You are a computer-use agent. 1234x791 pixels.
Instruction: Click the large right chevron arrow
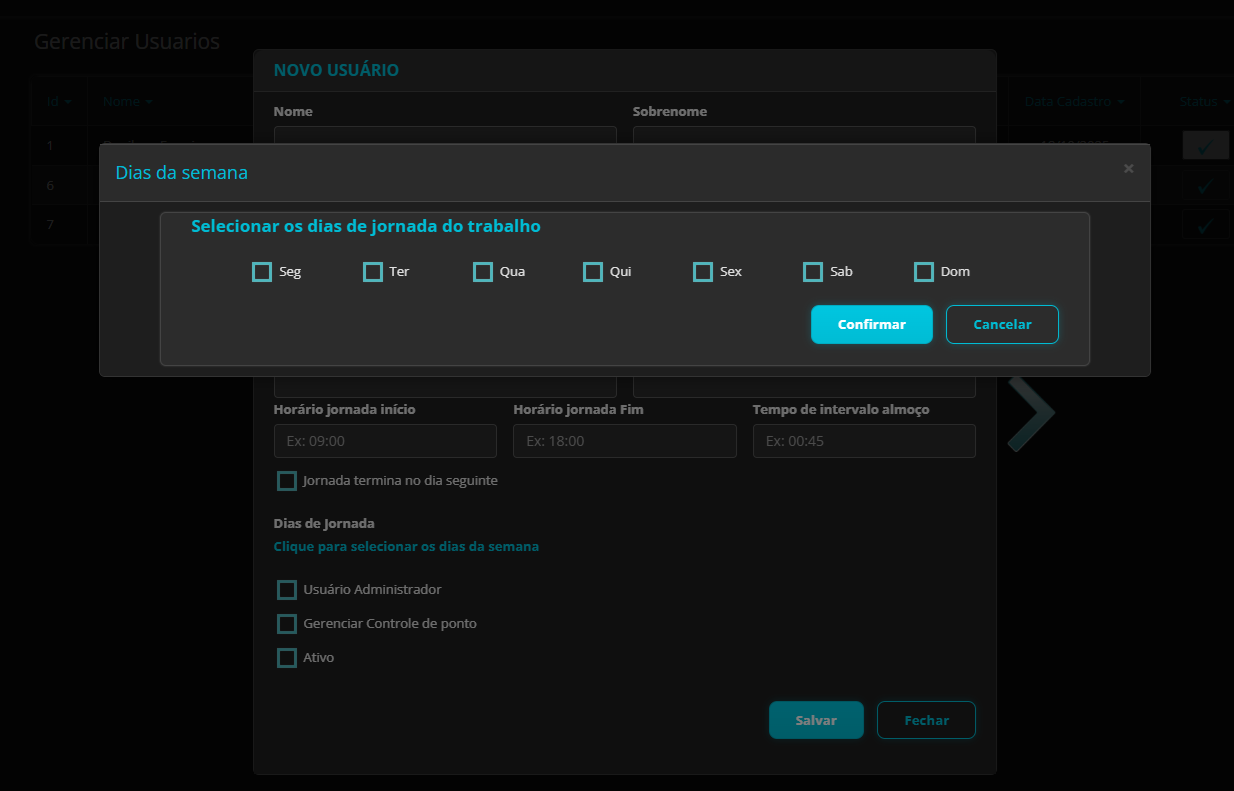pyautogui.click(x=1031, y=414)
